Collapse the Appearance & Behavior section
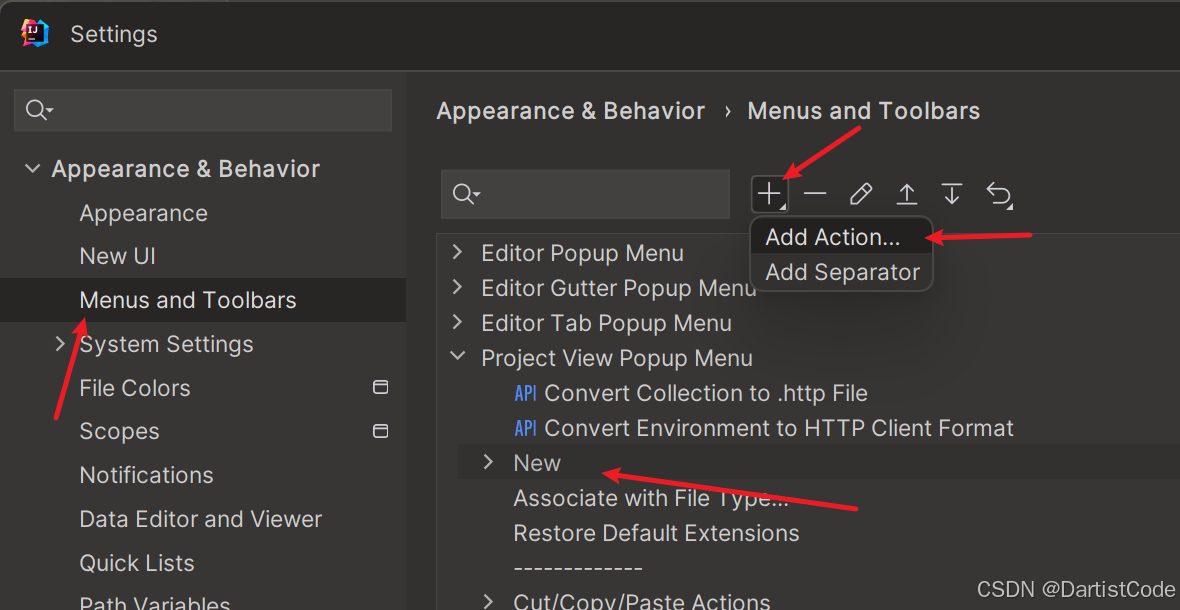1180x610 pixels. coord(33,169)
